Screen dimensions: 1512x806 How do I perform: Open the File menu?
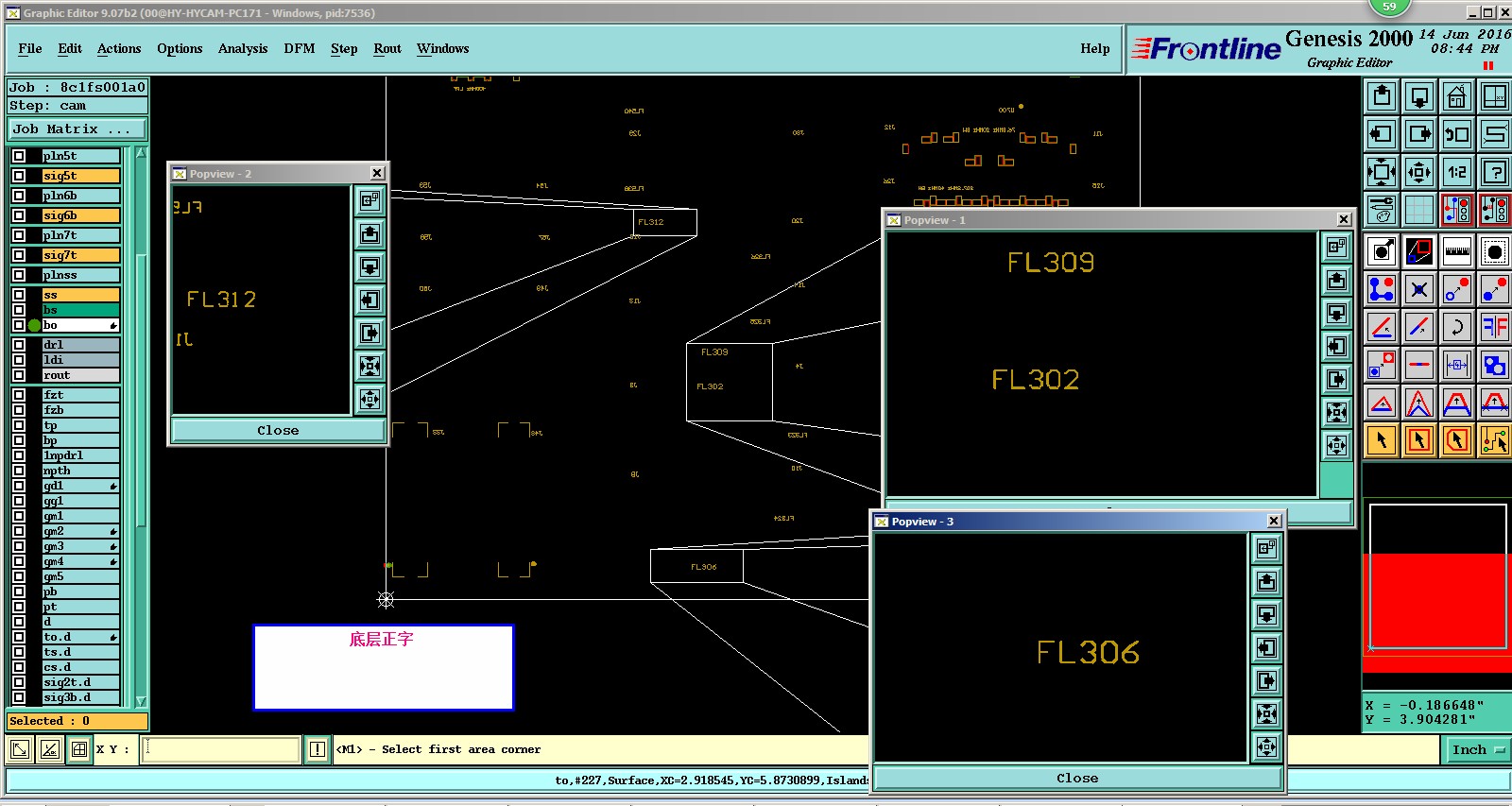click(30, 48)
